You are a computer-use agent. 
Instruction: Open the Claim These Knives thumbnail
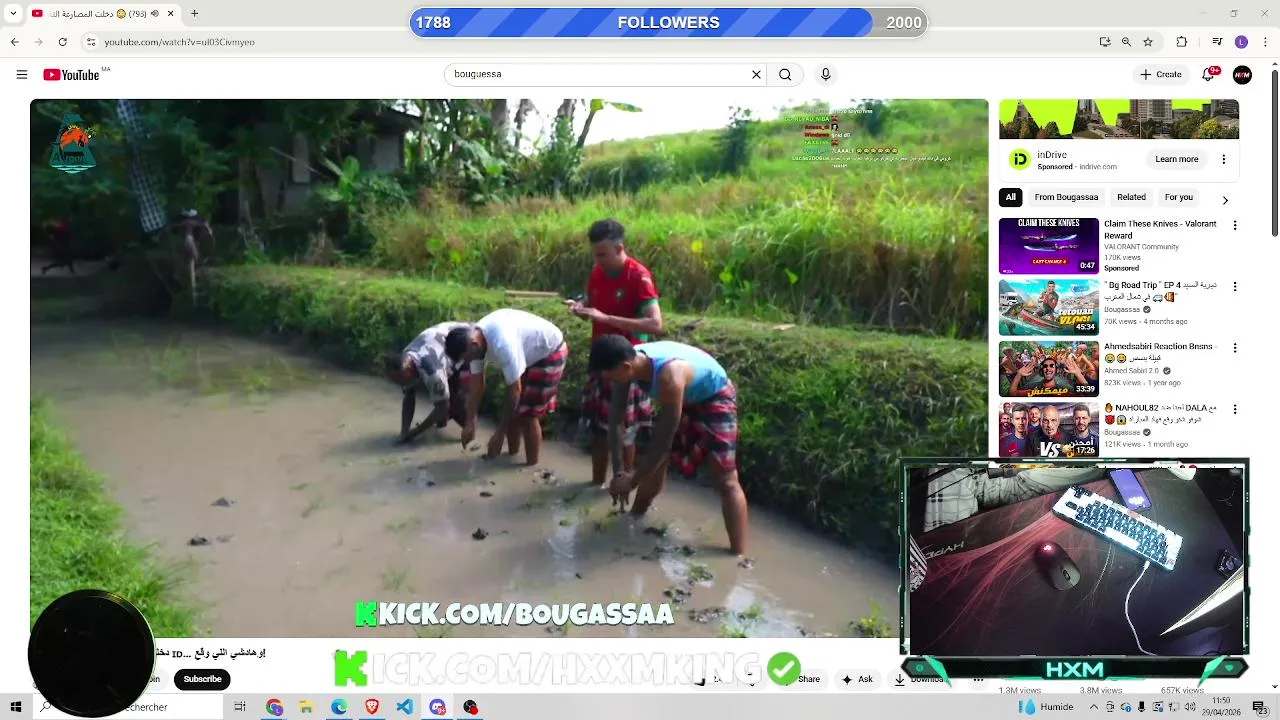point(1048,246)
